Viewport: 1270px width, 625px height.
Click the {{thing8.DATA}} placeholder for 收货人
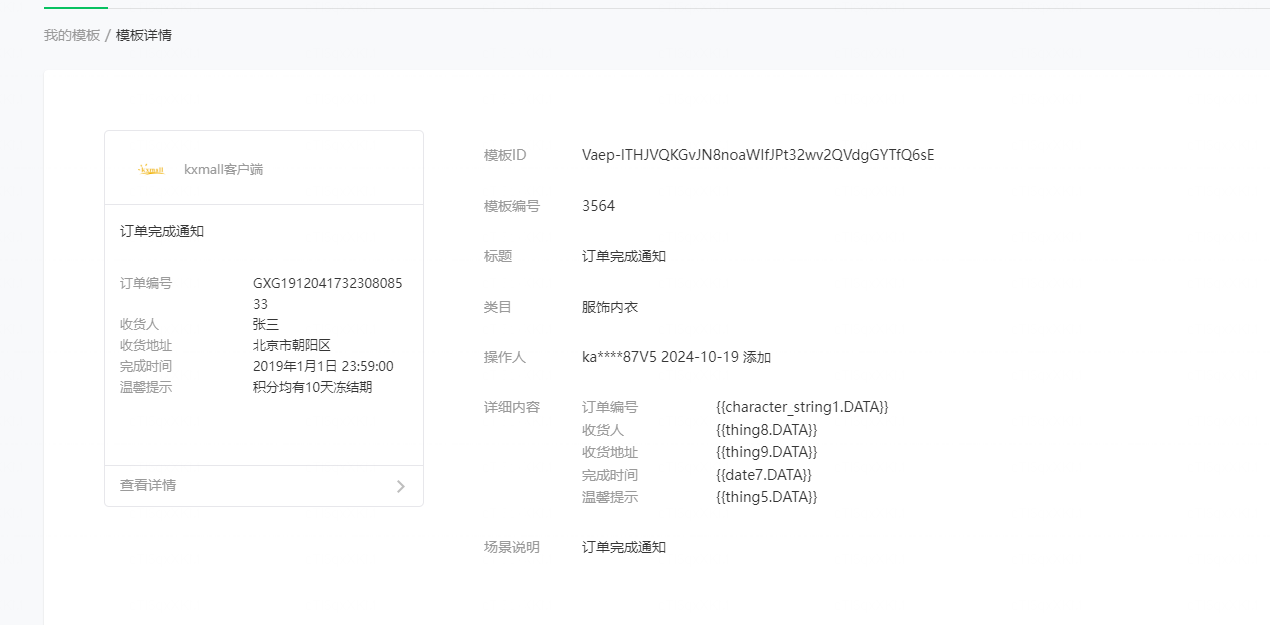[x=767, y=430]
